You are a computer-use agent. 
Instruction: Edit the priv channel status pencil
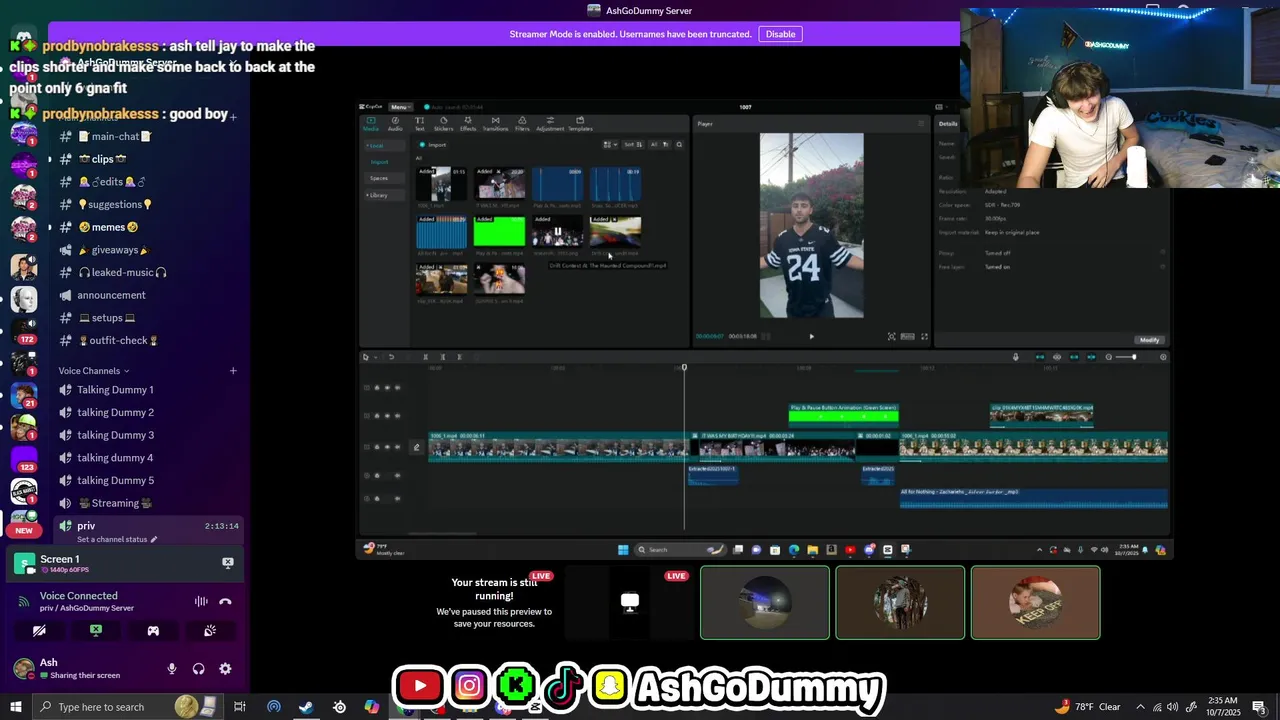pyautogui.click(x=154, y=540)
